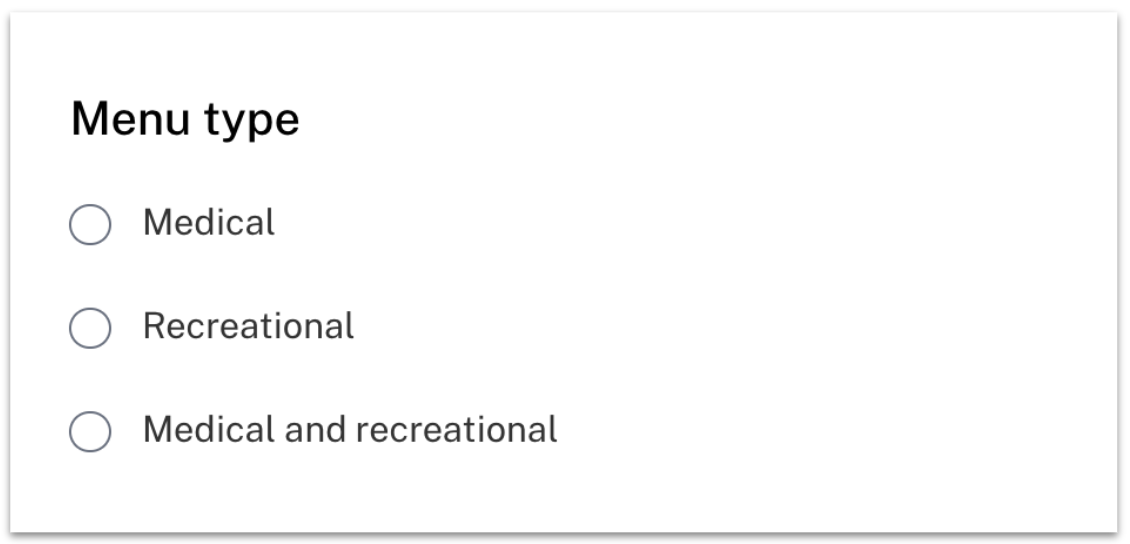Choose Medical and recreational menu type
The width and height of the screenshot is (1130, 544).
tap(90, 432)
